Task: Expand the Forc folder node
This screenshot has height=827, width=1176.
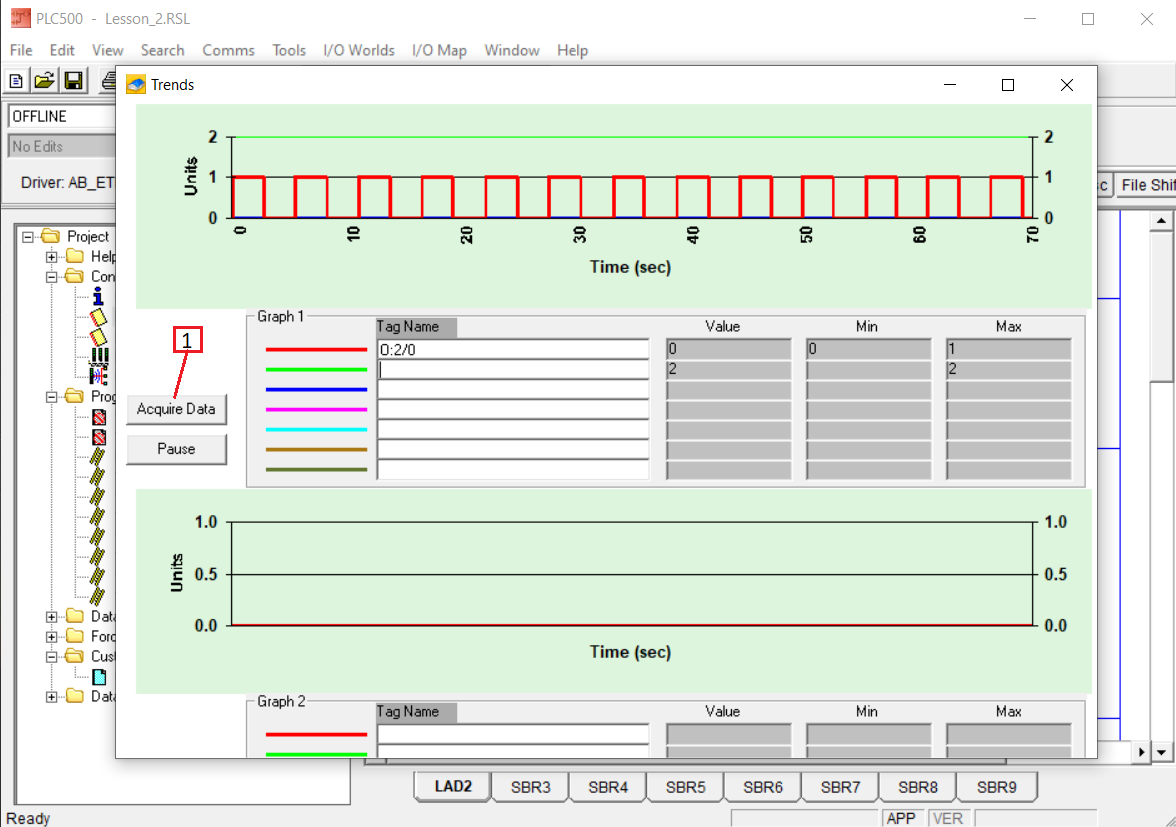Action: coord(51,637)
